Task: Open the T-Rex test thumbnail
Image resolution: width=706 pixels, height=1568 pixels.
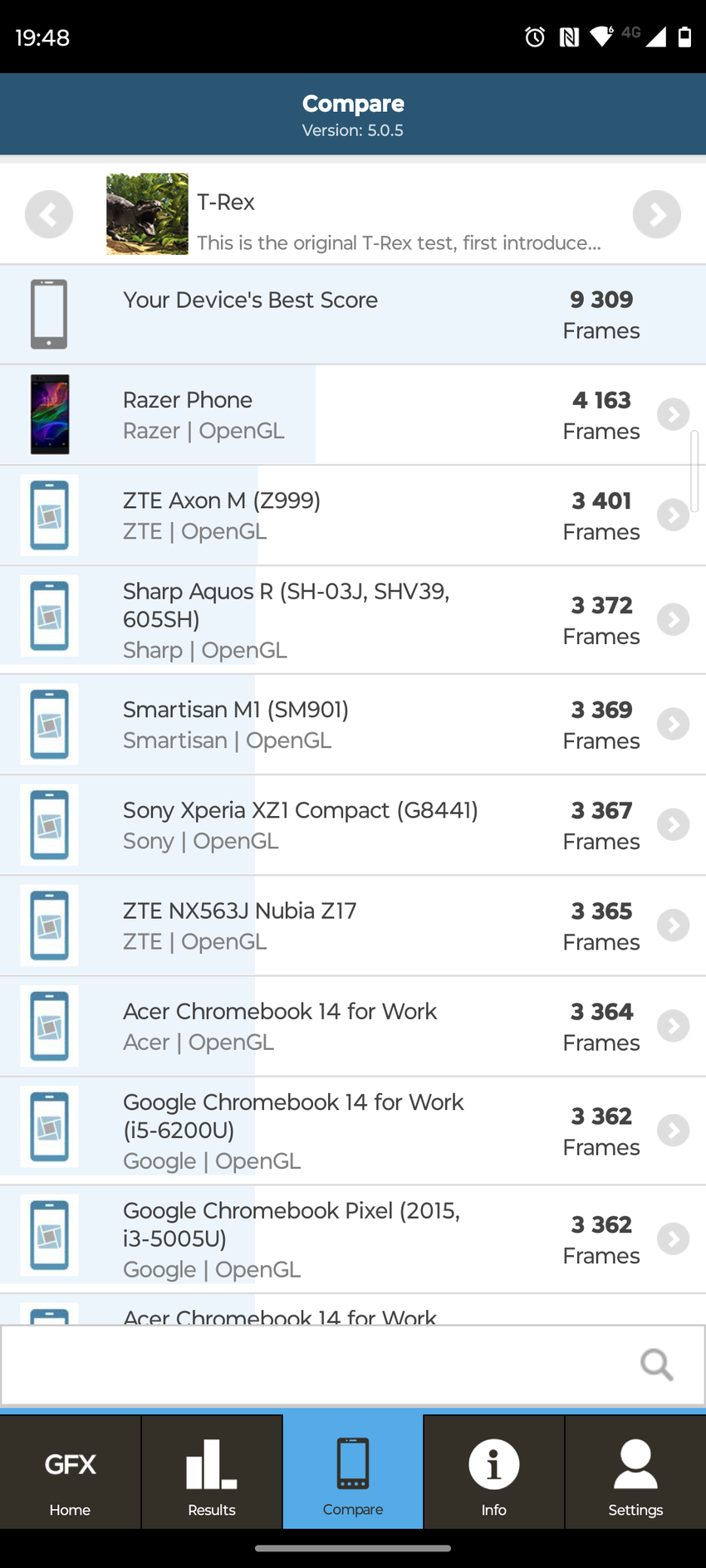Action: coord(147,214)
